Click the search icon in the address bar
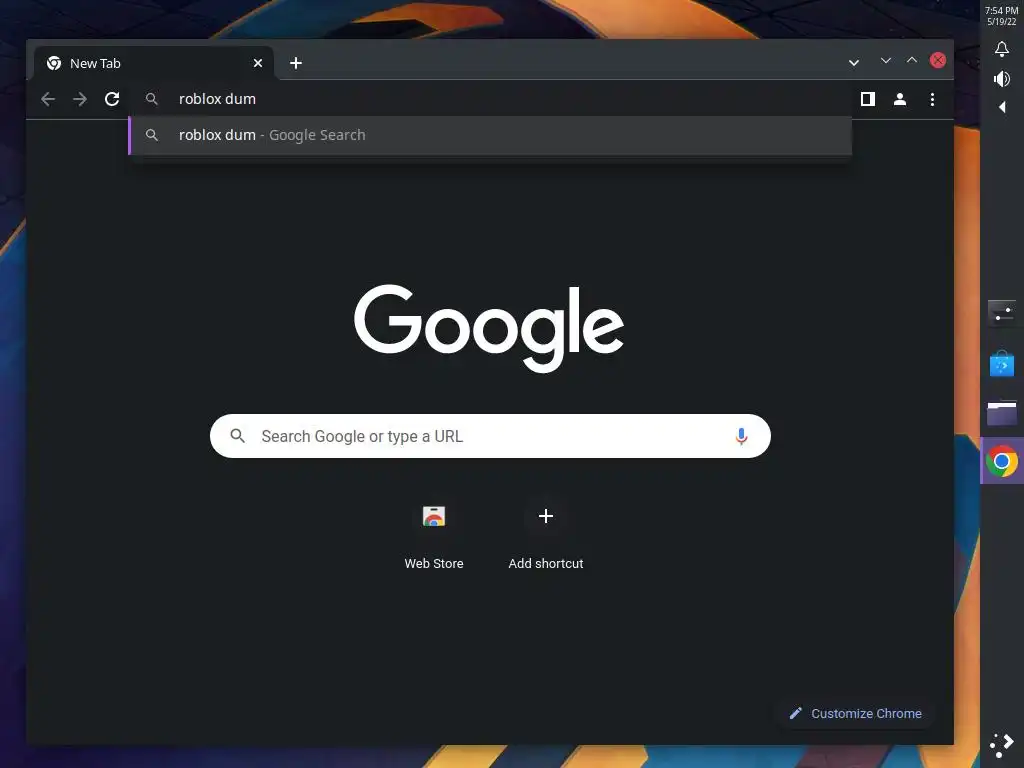1024x768 pixels. click(152, 99)
